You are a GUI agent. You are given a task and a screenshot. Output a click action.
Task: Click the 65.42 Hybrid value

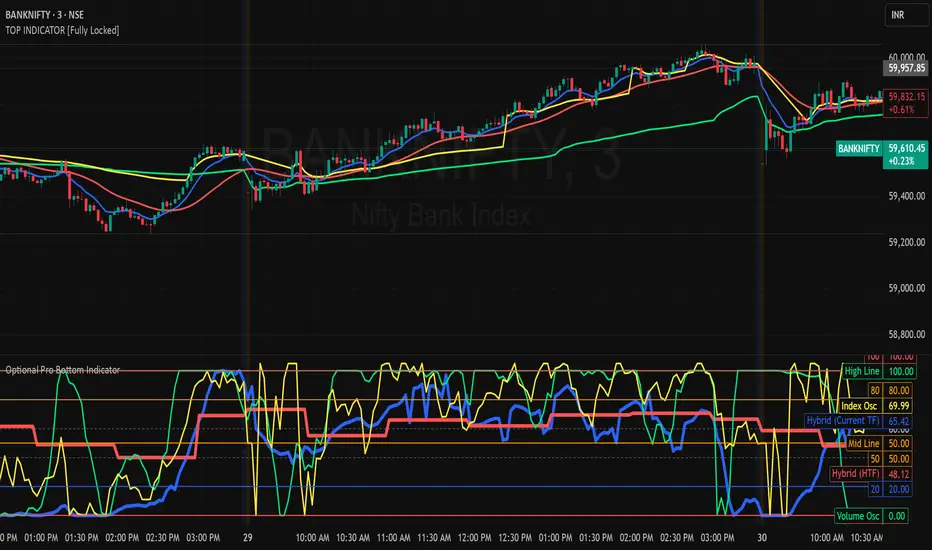point(899,421)
